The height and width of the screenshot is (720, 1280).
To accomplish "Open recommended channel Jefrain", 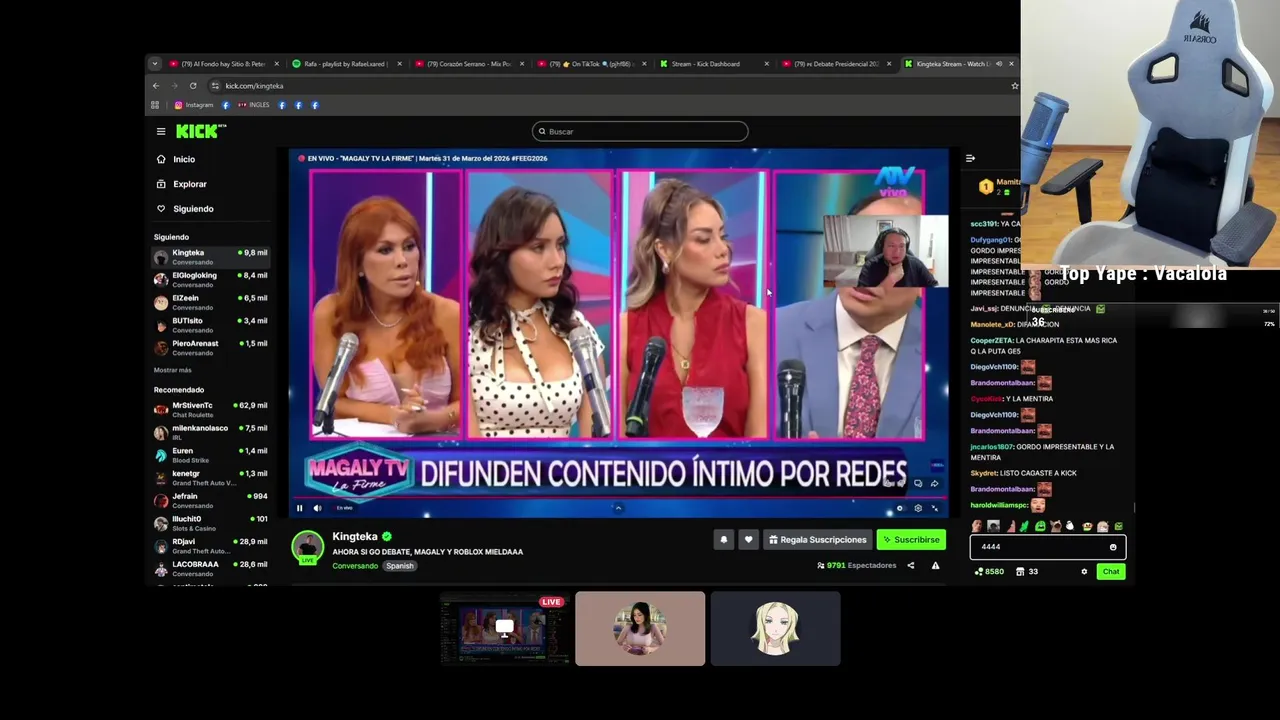I will pos(211,500).
